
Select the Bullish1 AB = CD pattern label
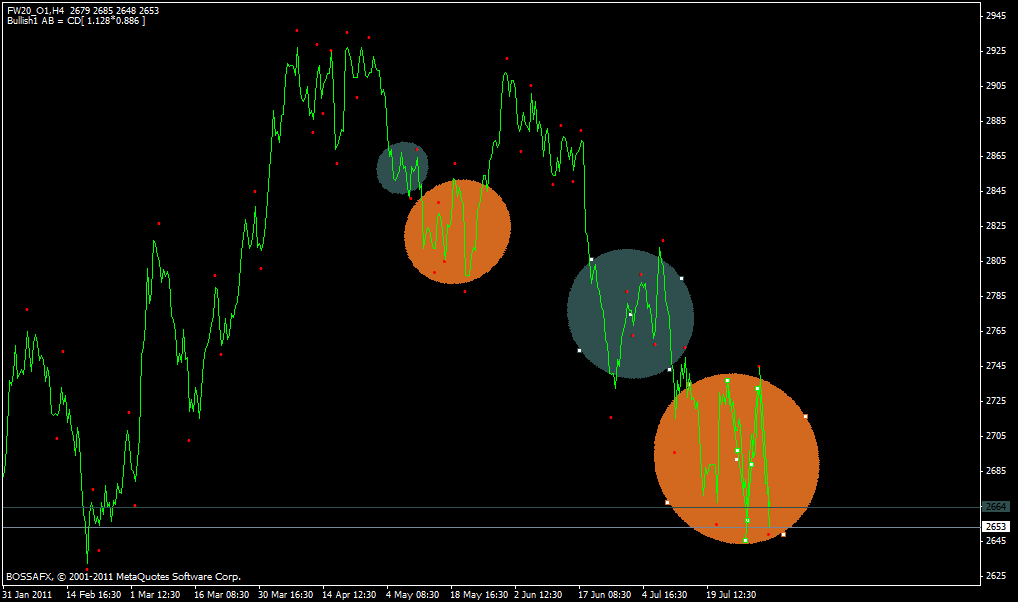(x=76, y=21)
